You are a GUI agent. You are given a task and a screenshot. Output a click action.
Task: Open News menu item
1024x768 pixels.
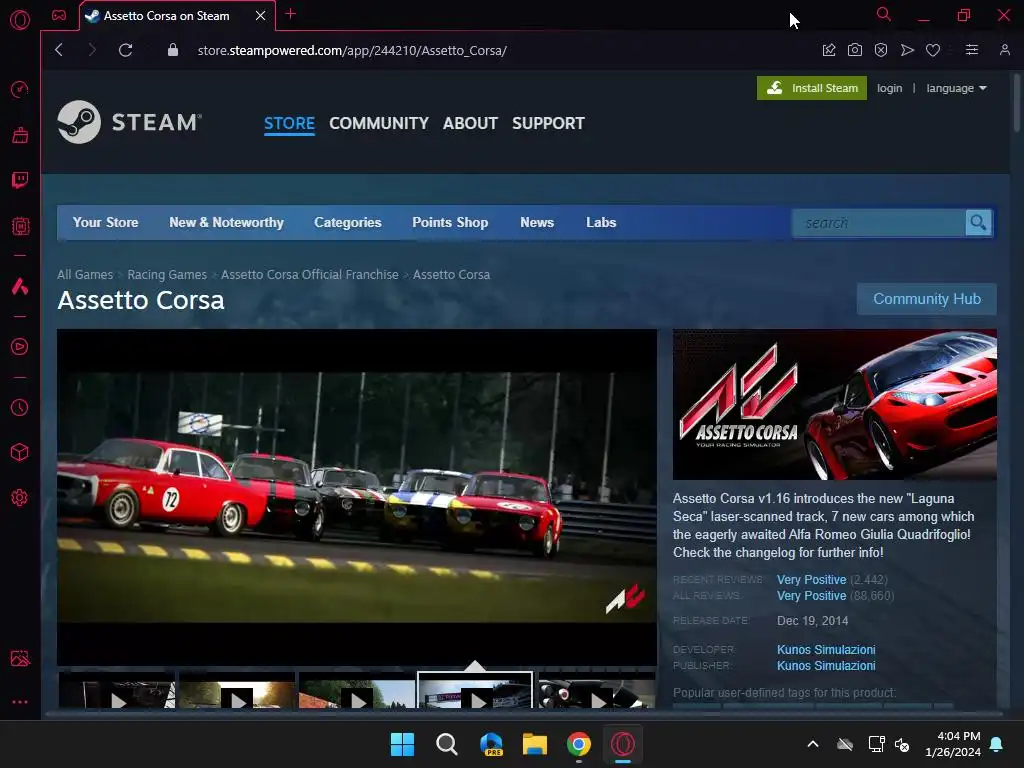[537, 223]
